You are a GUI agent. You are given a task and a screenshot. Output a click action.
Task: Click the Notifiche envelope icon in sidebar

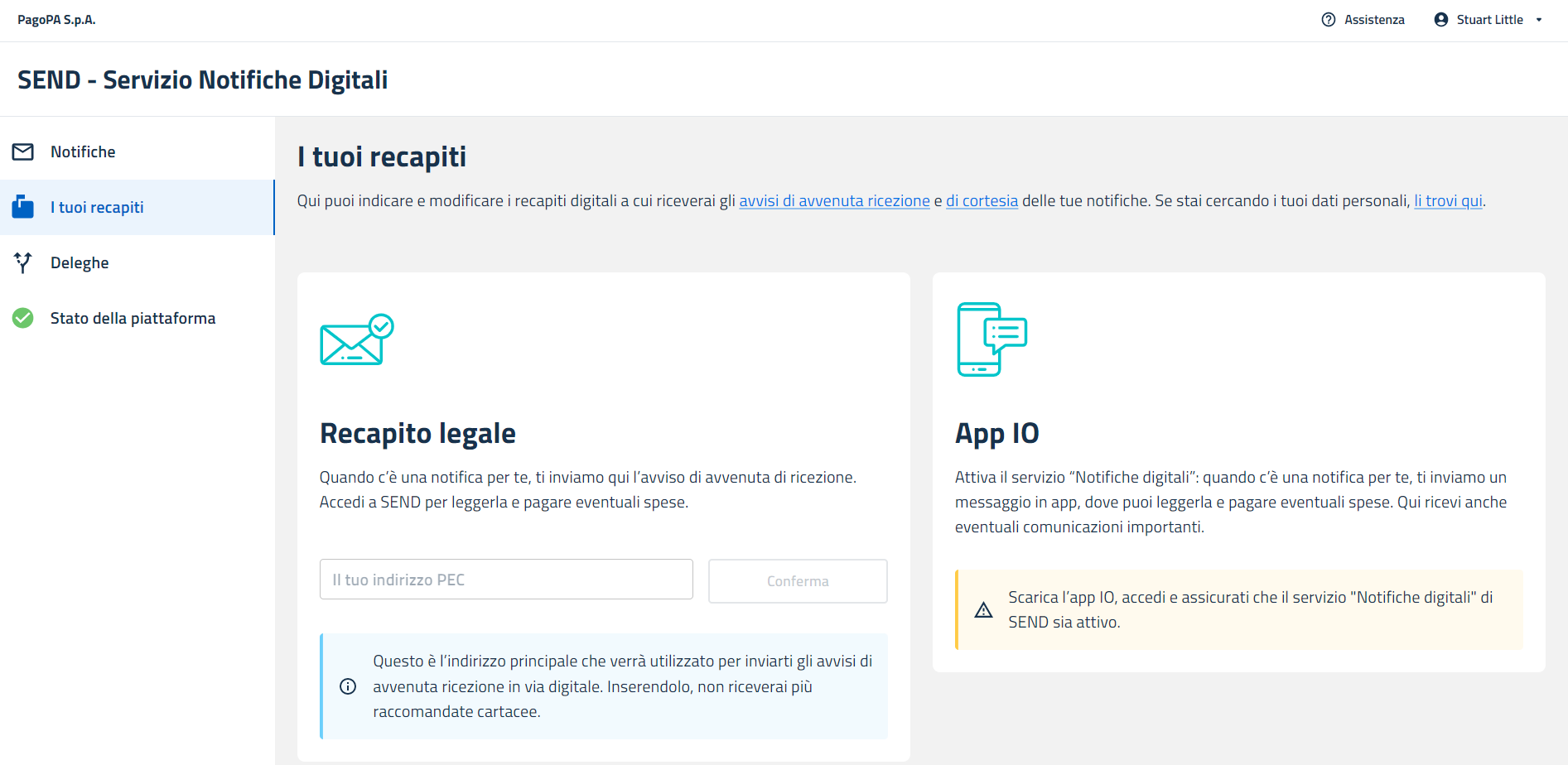(x=23, y=152)
